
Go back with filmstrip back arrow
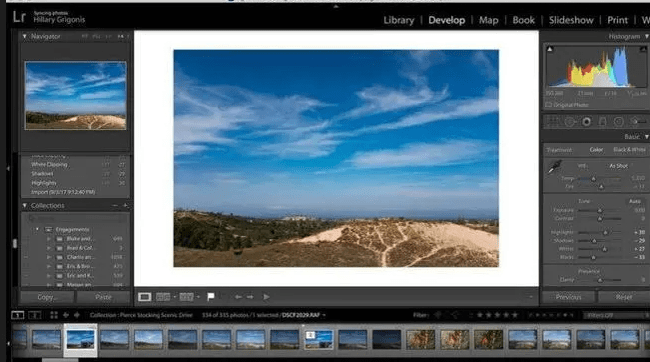pos(65,315)
